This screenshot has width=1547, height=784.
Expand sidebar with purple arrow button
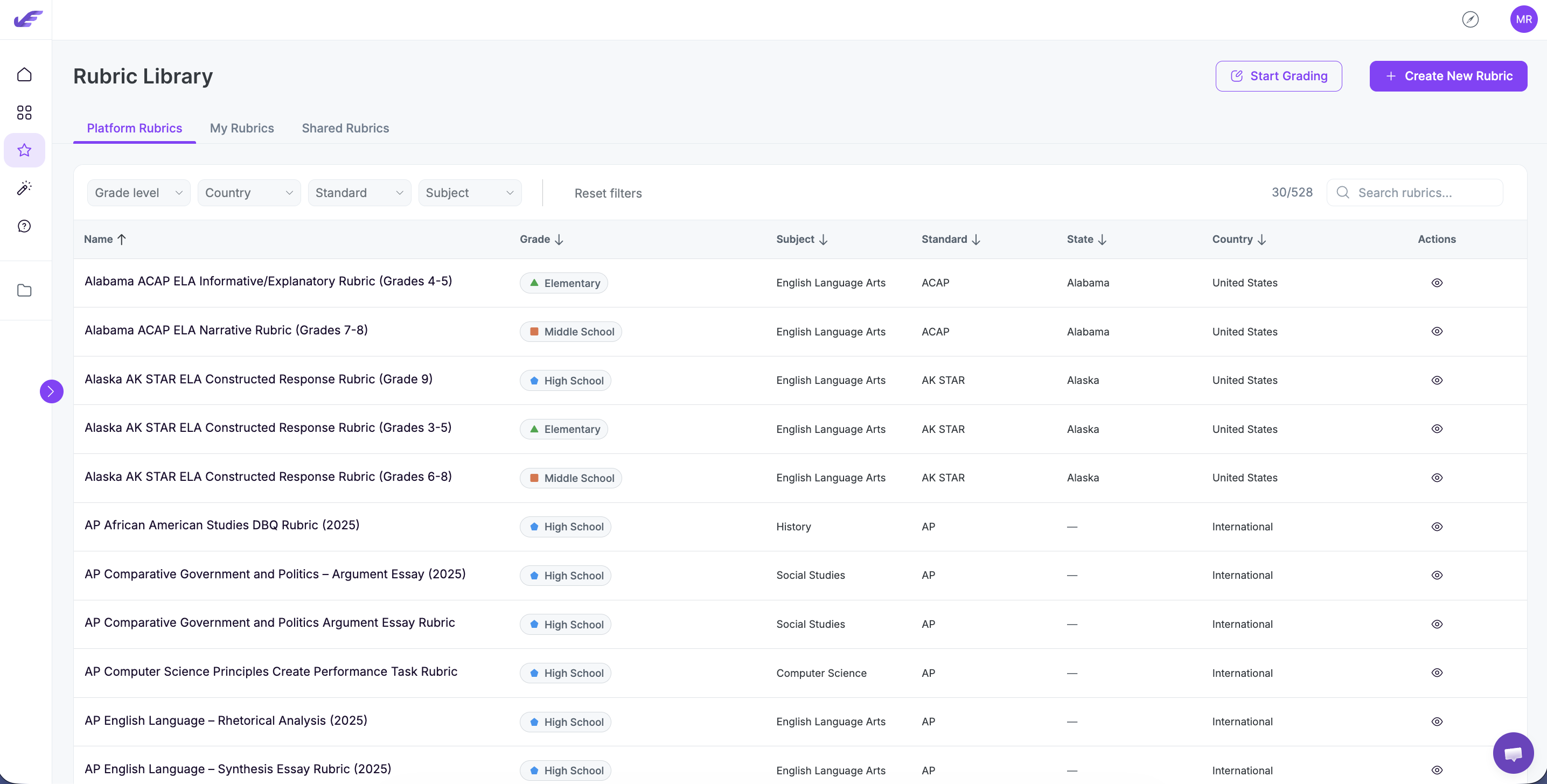click(52, 391)
